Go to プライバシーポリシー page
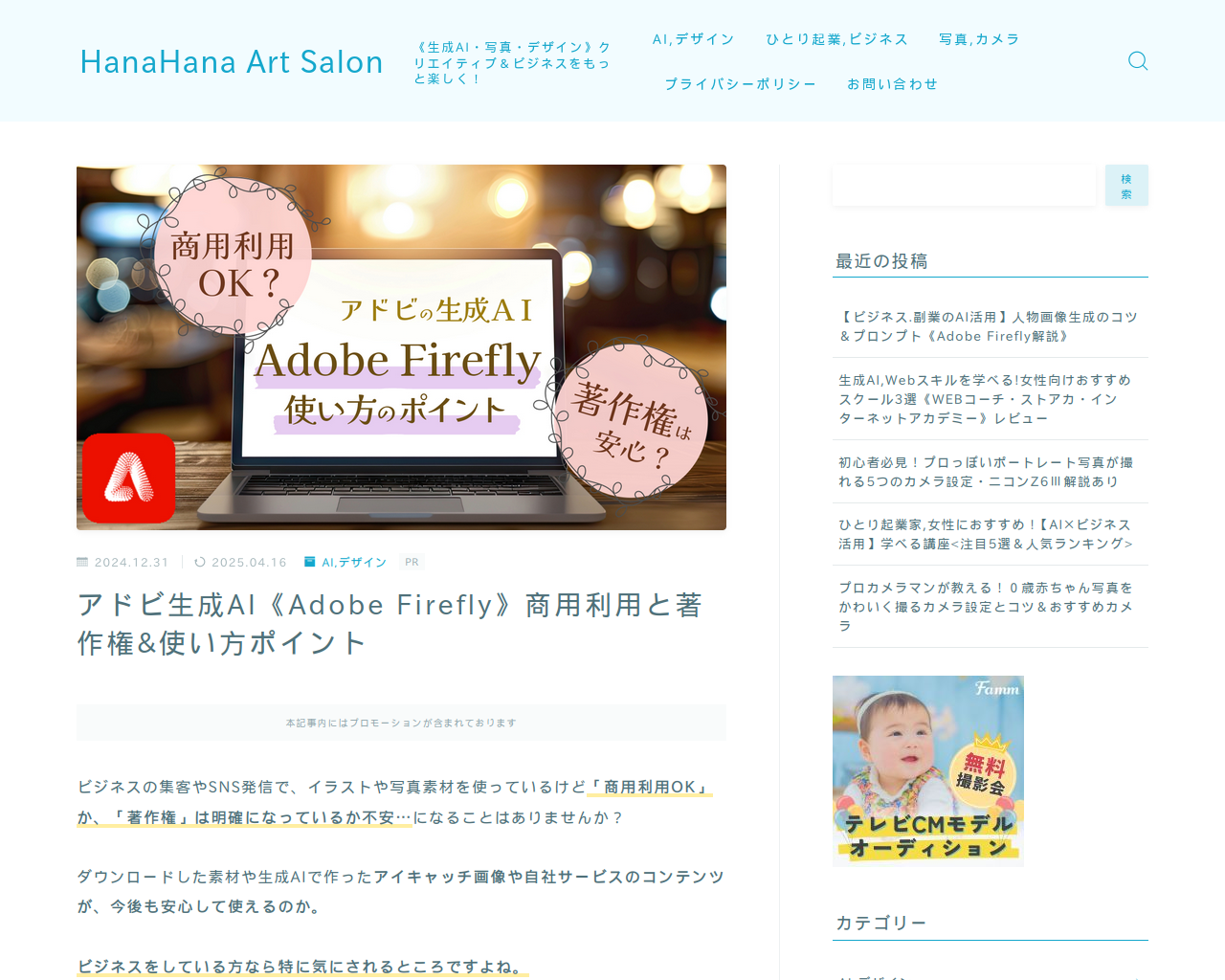Image resolution: width=1225 pixels, height=980 pixels. point(741,84)
